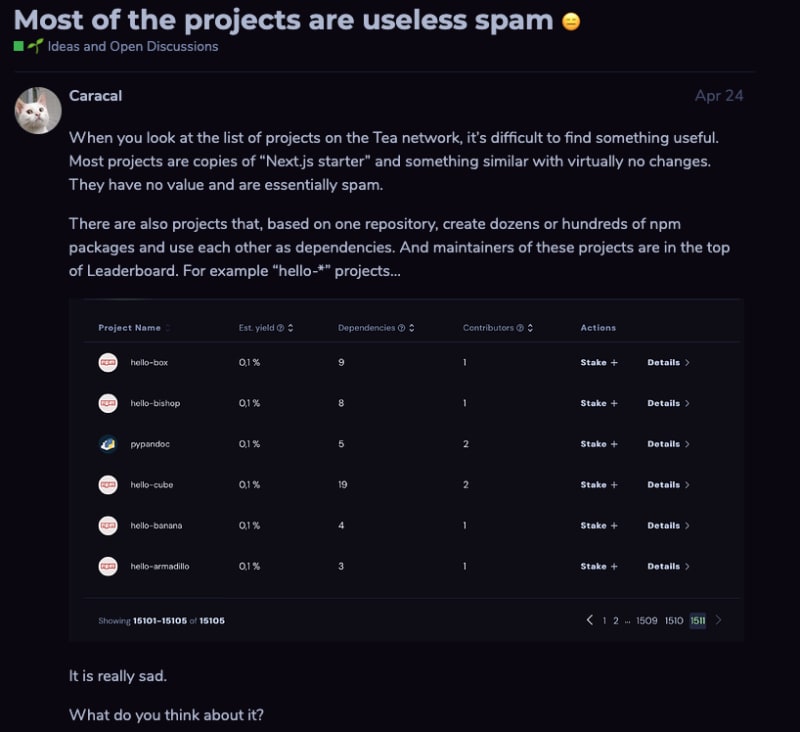The image size is (800, 732).
Task: Open the Est. yield help tooltip icon
Action: (278, 327)
